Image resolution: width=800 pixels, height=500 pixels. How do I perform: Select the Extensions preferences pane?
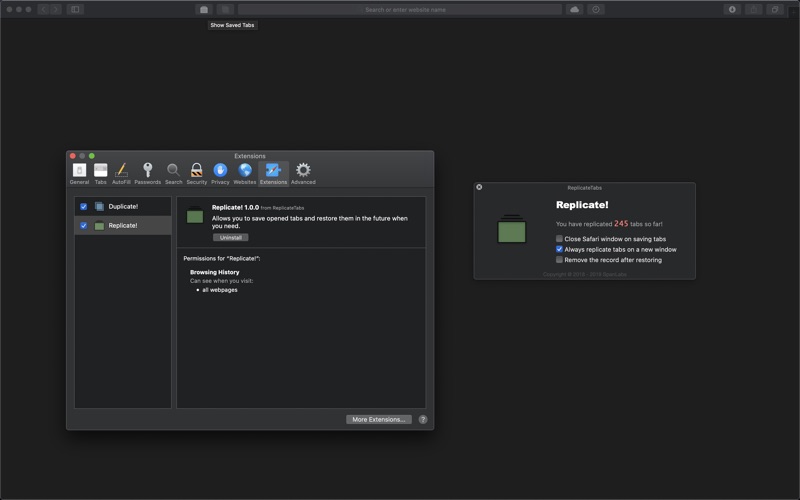click(273, 173)
